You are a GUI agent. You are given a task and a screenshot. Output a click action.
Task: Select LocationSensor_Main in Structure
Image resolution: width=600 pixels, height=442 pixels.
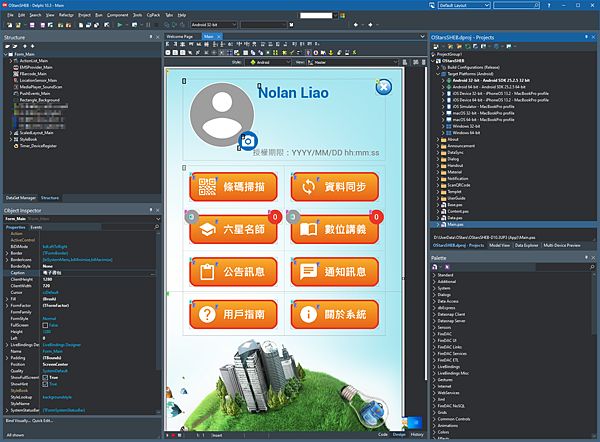tap(38, 80)
